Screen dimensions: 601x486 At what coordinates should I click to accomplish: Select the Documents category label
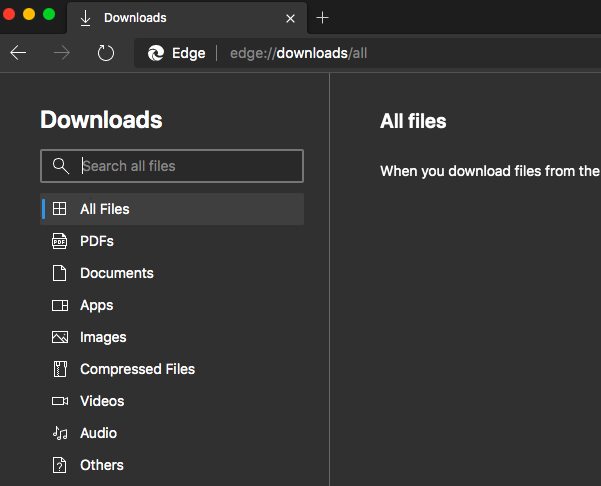tap(117, 273)
